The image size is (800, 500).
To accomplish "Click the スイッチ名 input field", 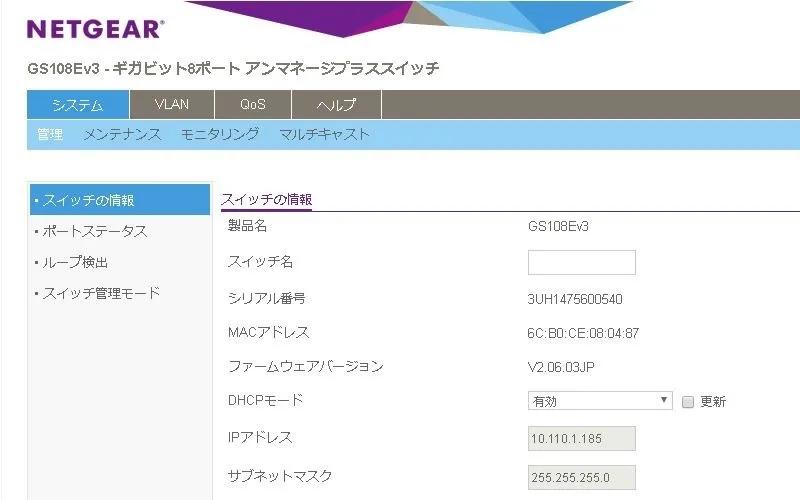I will (582, 262).
